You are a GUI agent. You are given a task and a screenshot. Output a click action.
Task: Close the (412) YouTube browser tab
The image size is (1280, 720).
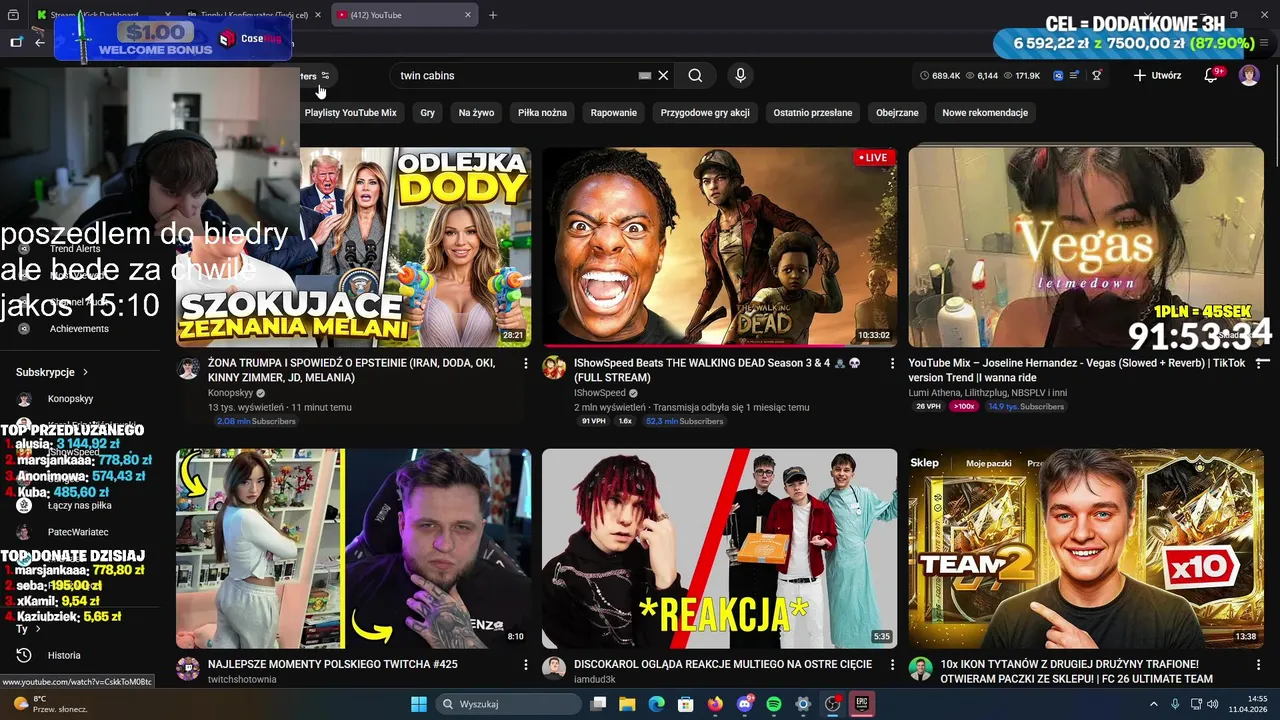point(468,15)
